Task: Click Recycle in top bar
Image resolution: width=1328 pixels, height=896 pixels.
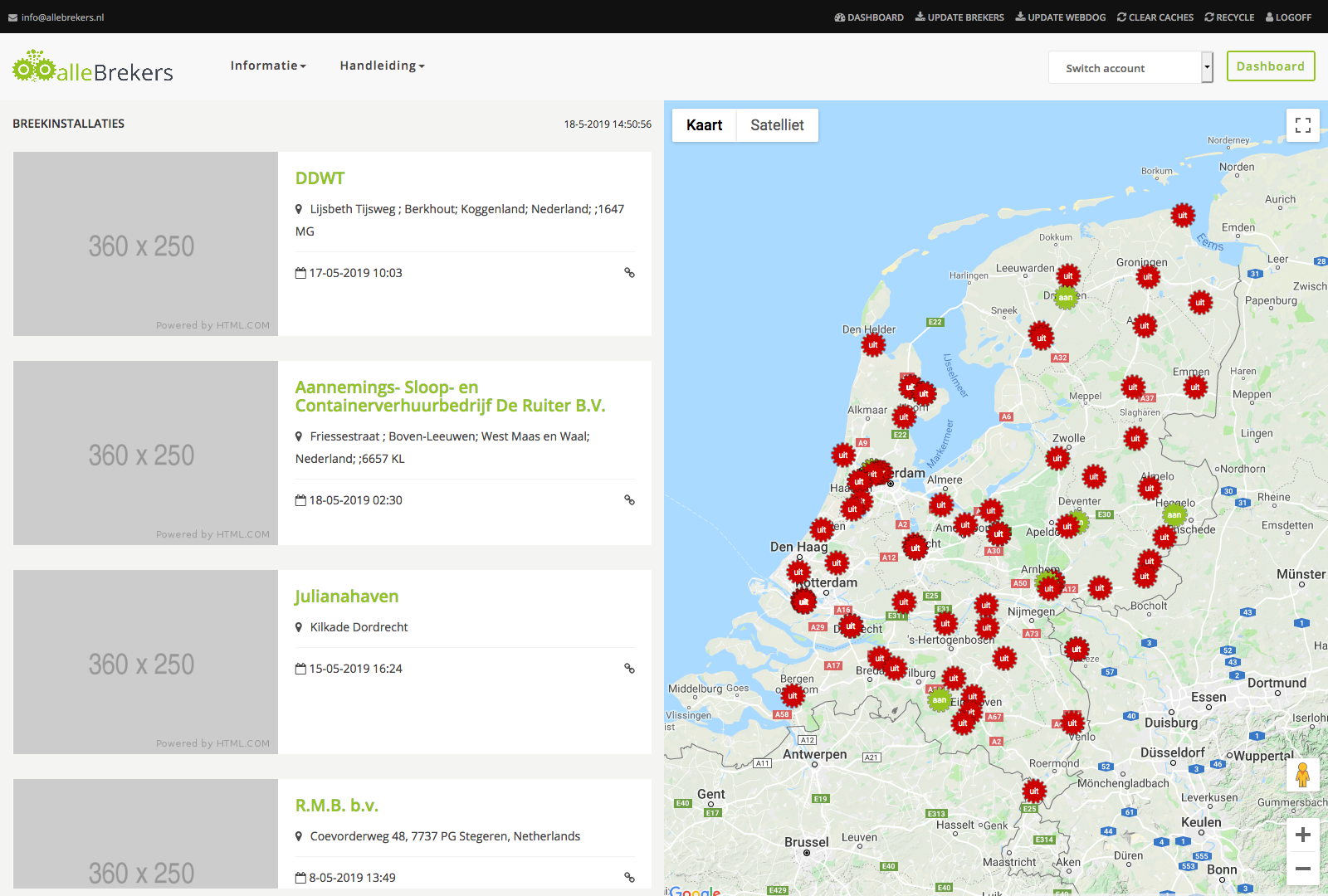Action: tap(1229, 17)
